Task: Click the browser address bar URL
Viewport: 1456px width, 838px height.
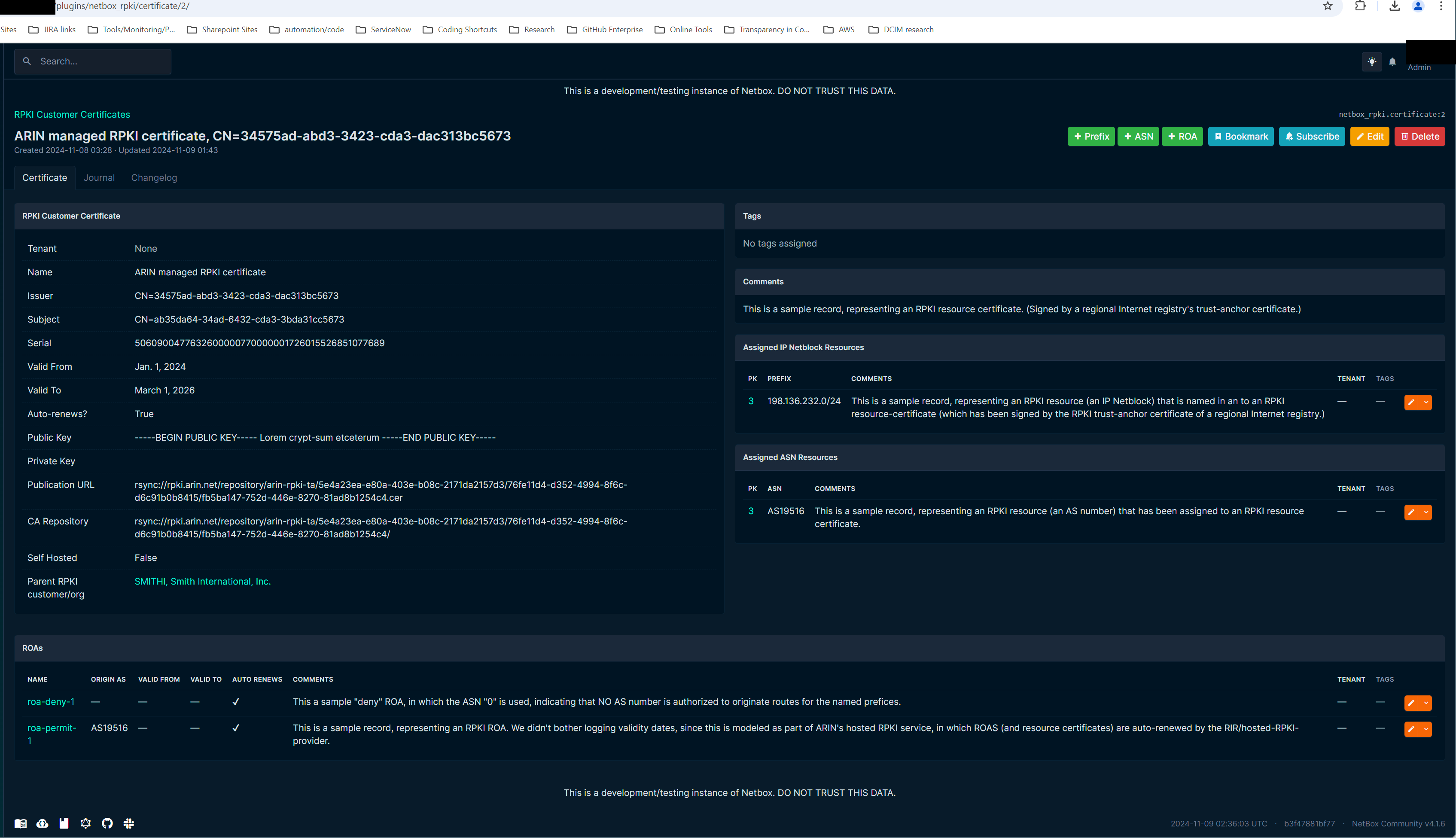Action: (122, 6)
